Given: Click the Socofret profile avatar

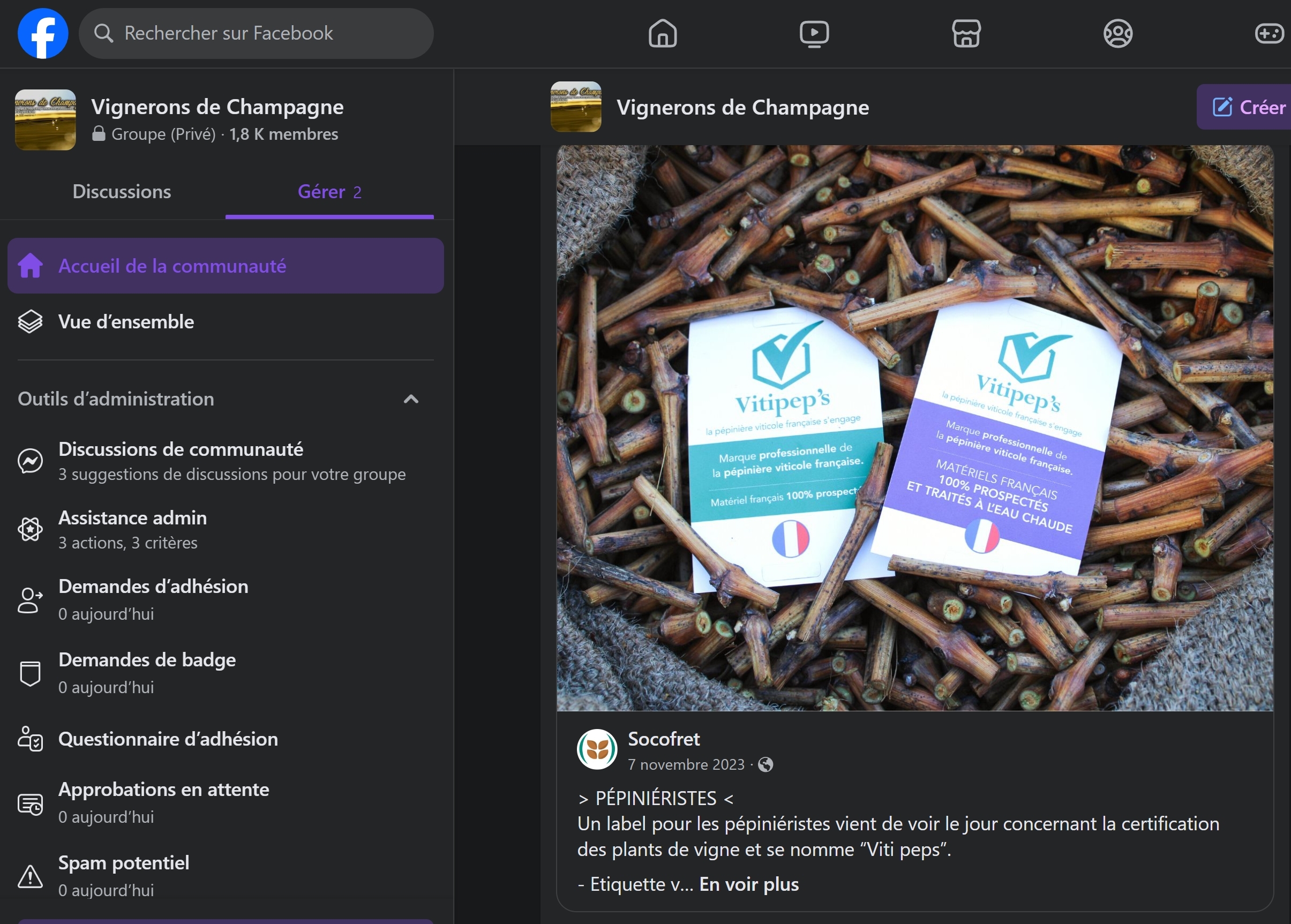Looking at the screenshot, I should tap(597, 749).
